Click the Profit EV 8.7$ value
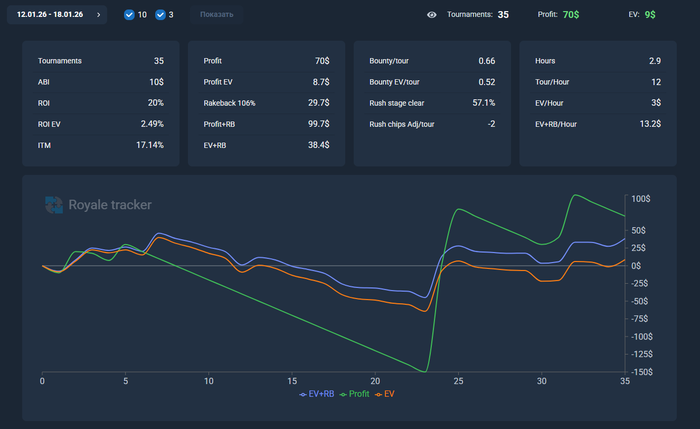 pos(321,82)
